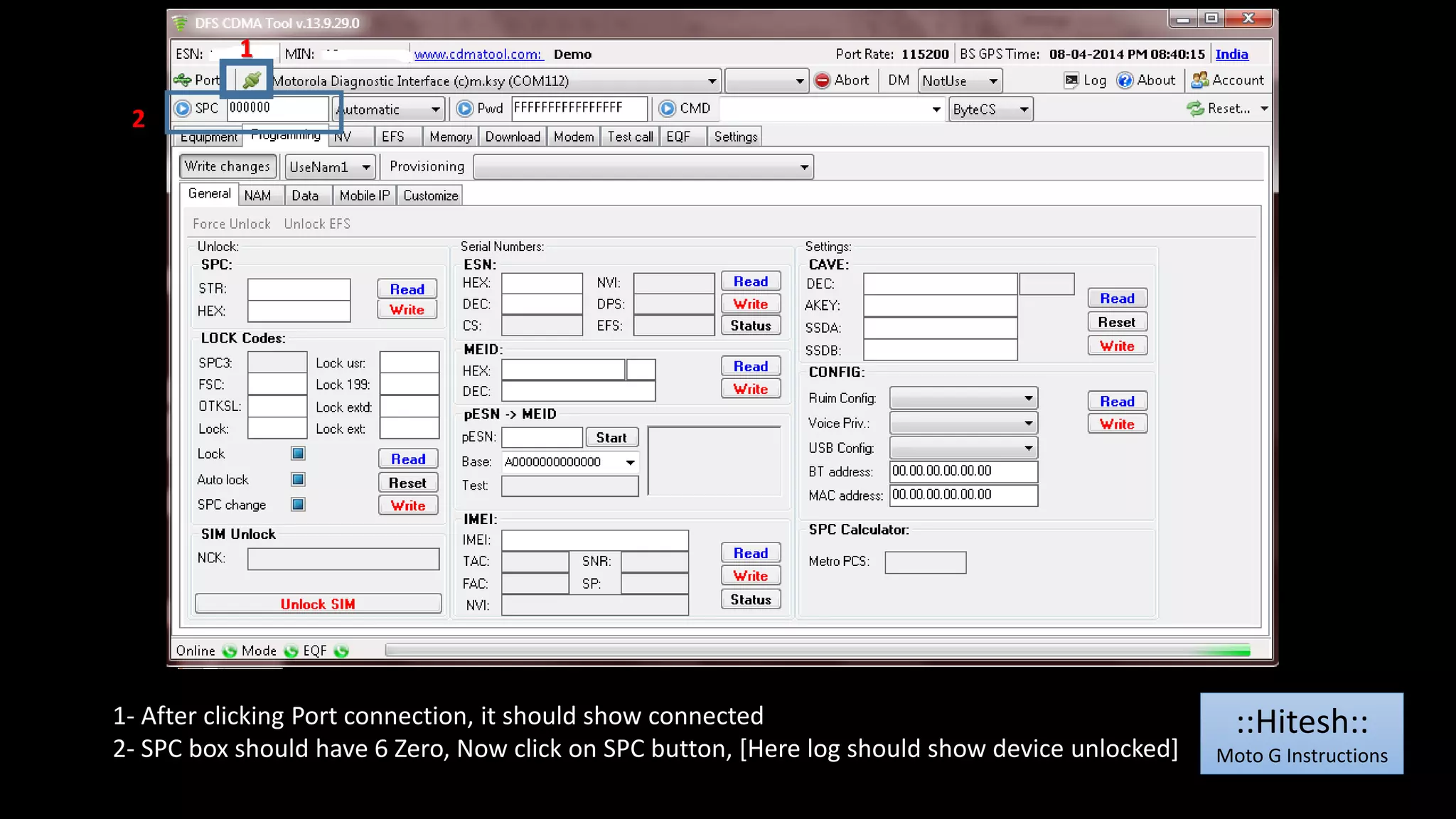Click the Reset green arrows icon
This screenshot has width=1456, height=819.
click(x=1195, y=109)
